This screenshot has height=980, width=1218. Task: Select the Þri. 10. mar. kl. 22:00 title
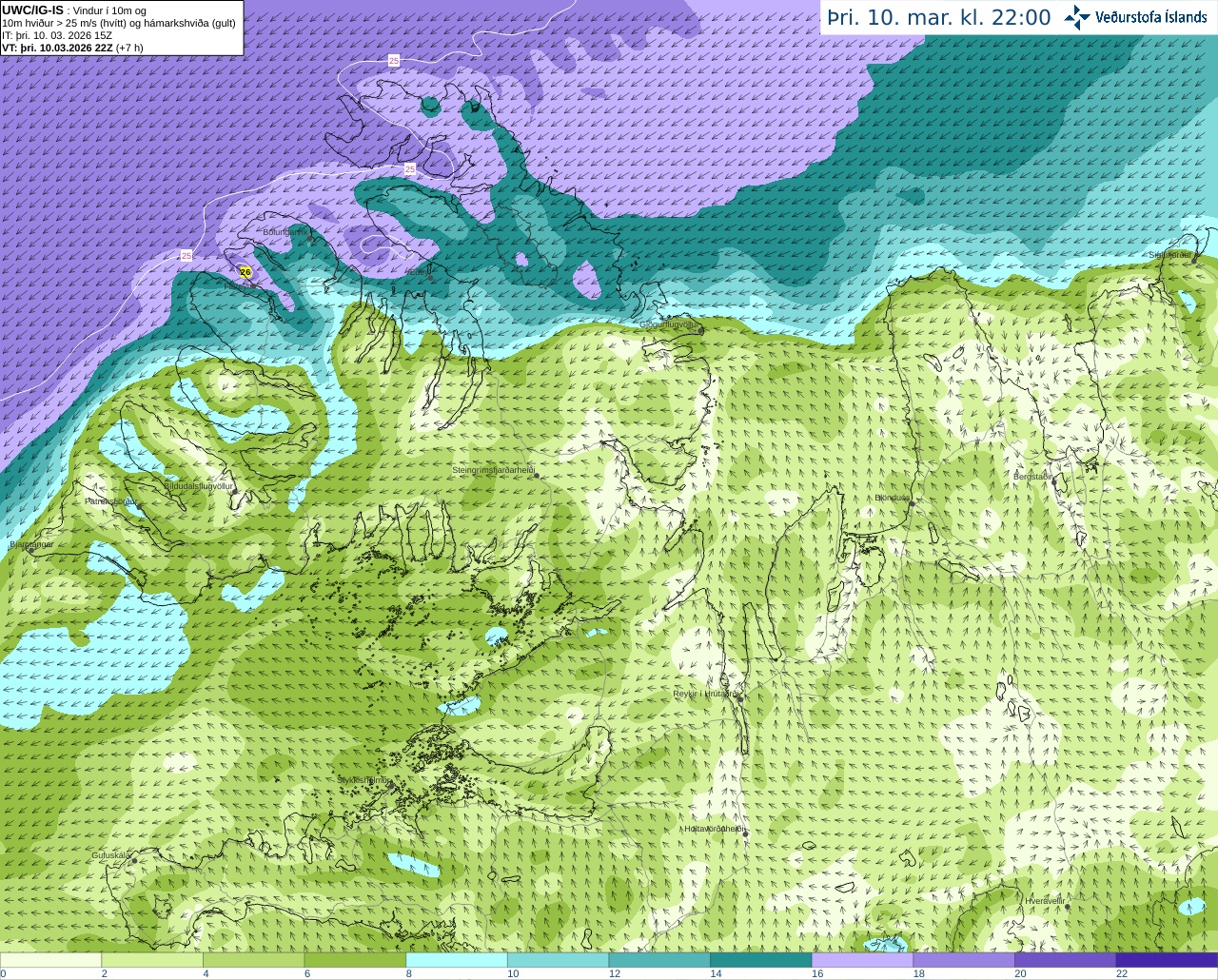939,17
